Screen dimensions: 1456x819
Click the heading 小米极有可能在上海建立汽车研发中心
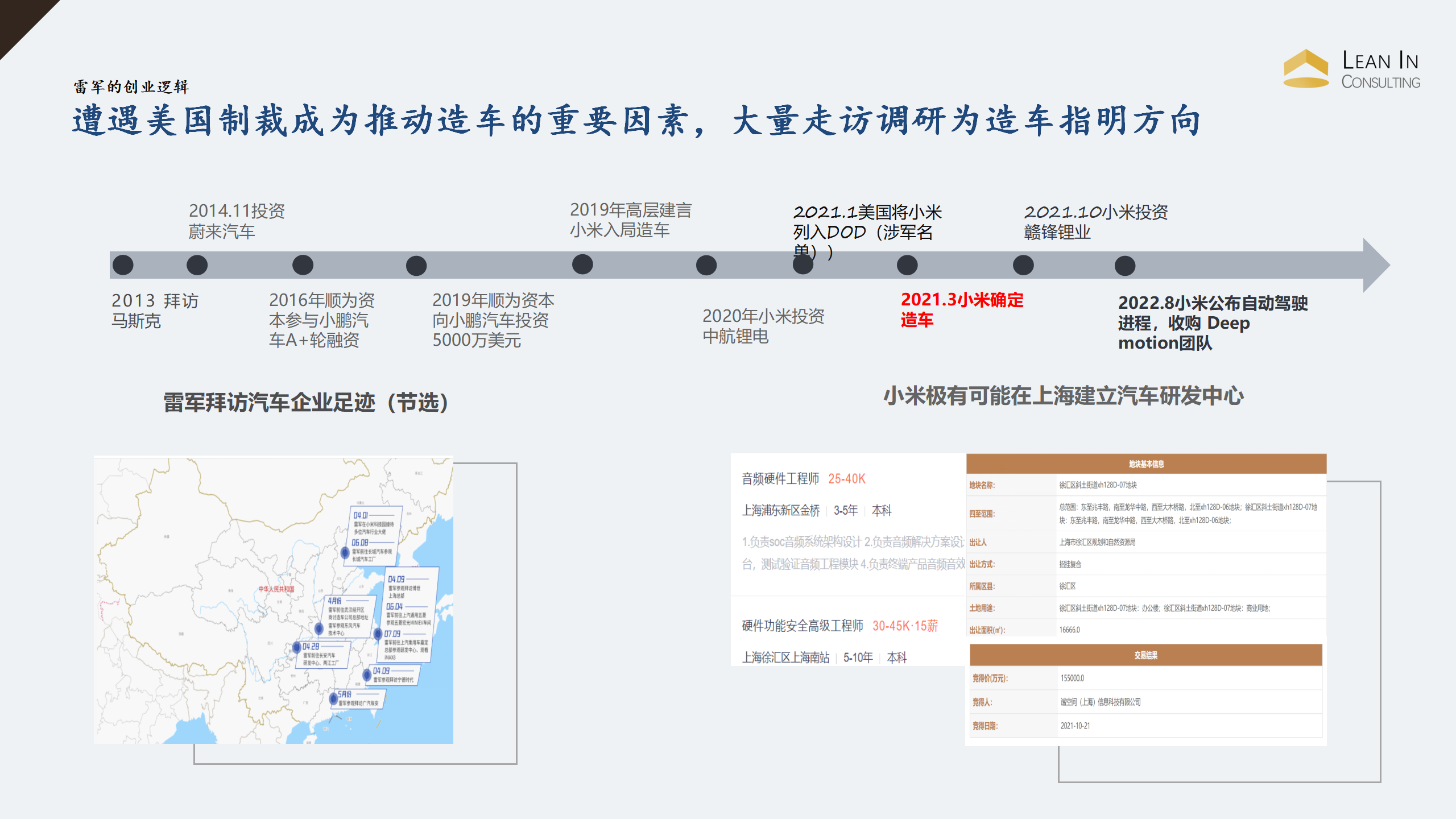pyautogui.click(x=1064, y=396)
